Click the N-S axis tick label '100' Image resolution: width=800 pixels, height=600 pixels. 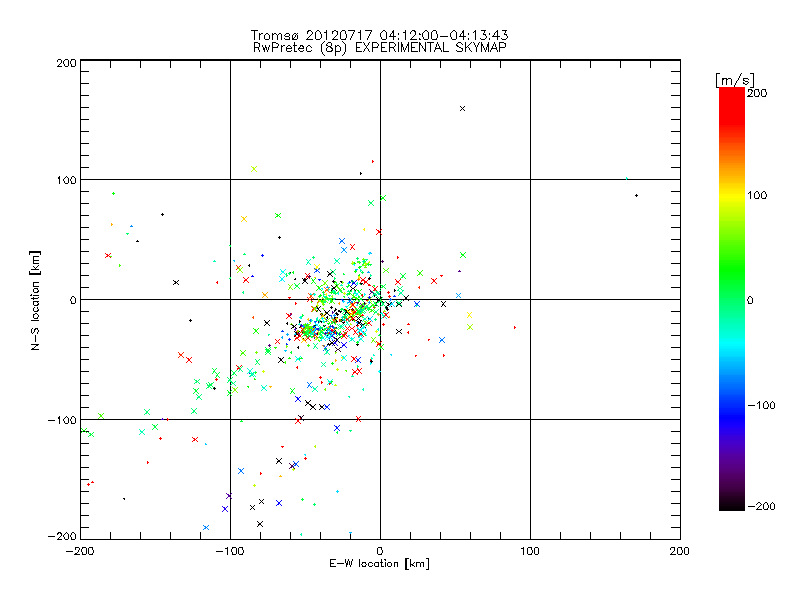point(66,180)
